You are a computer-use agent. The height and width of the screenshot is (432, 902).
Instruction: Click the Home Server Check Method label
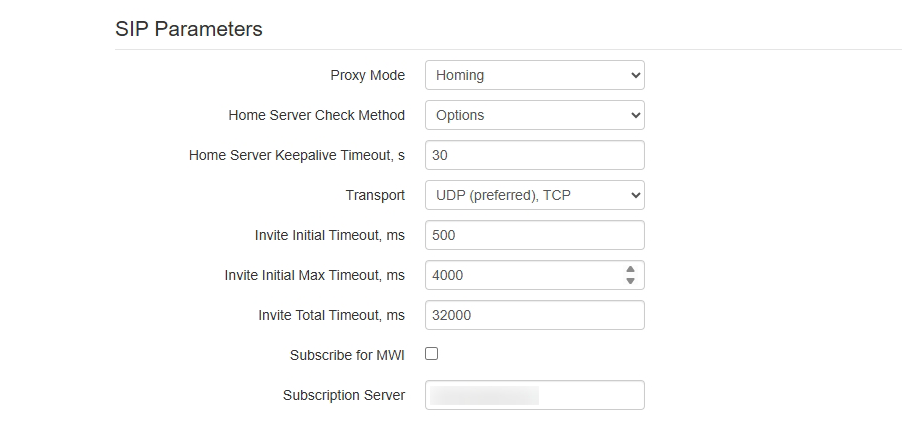pyautogui.click(x=316, y=115)
